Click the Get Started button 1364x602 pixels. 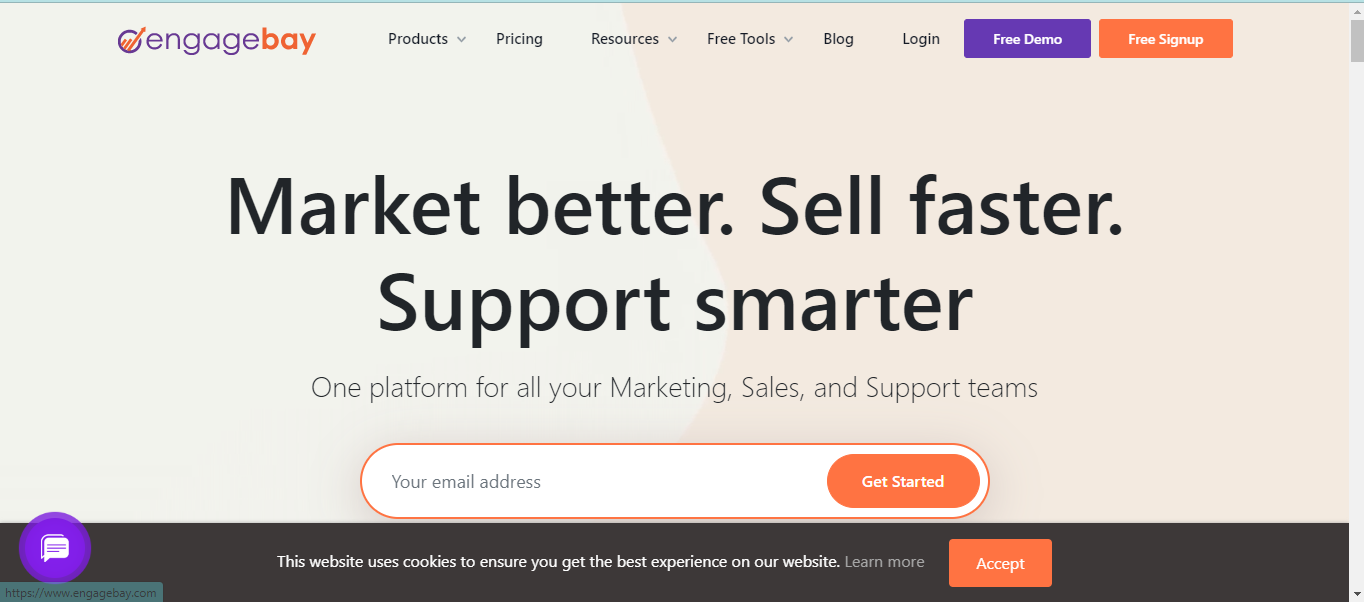point(903,481)
